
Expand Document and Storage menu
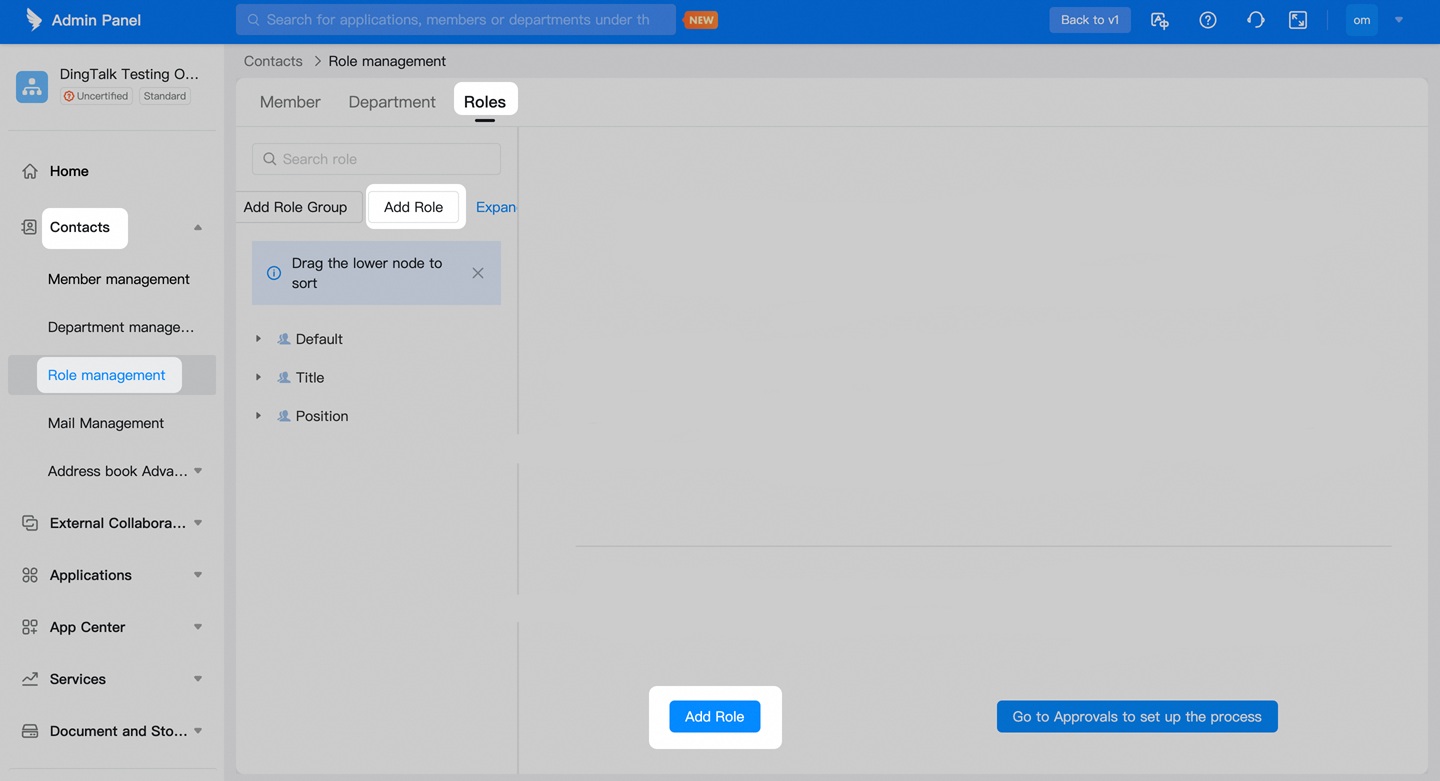198,731
